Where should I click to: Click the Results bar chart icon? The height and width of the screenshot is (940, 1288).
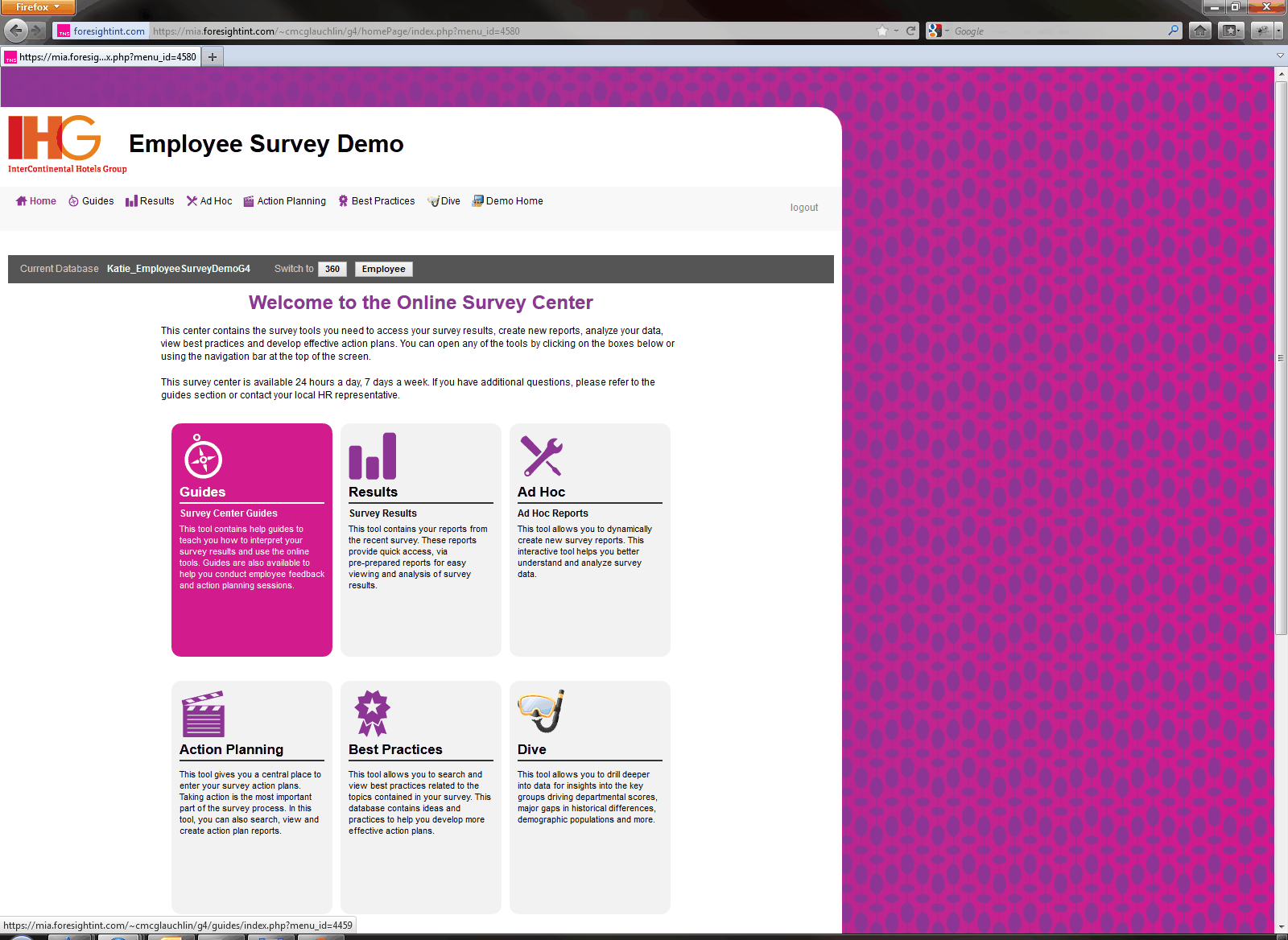[x=372, y=456]
